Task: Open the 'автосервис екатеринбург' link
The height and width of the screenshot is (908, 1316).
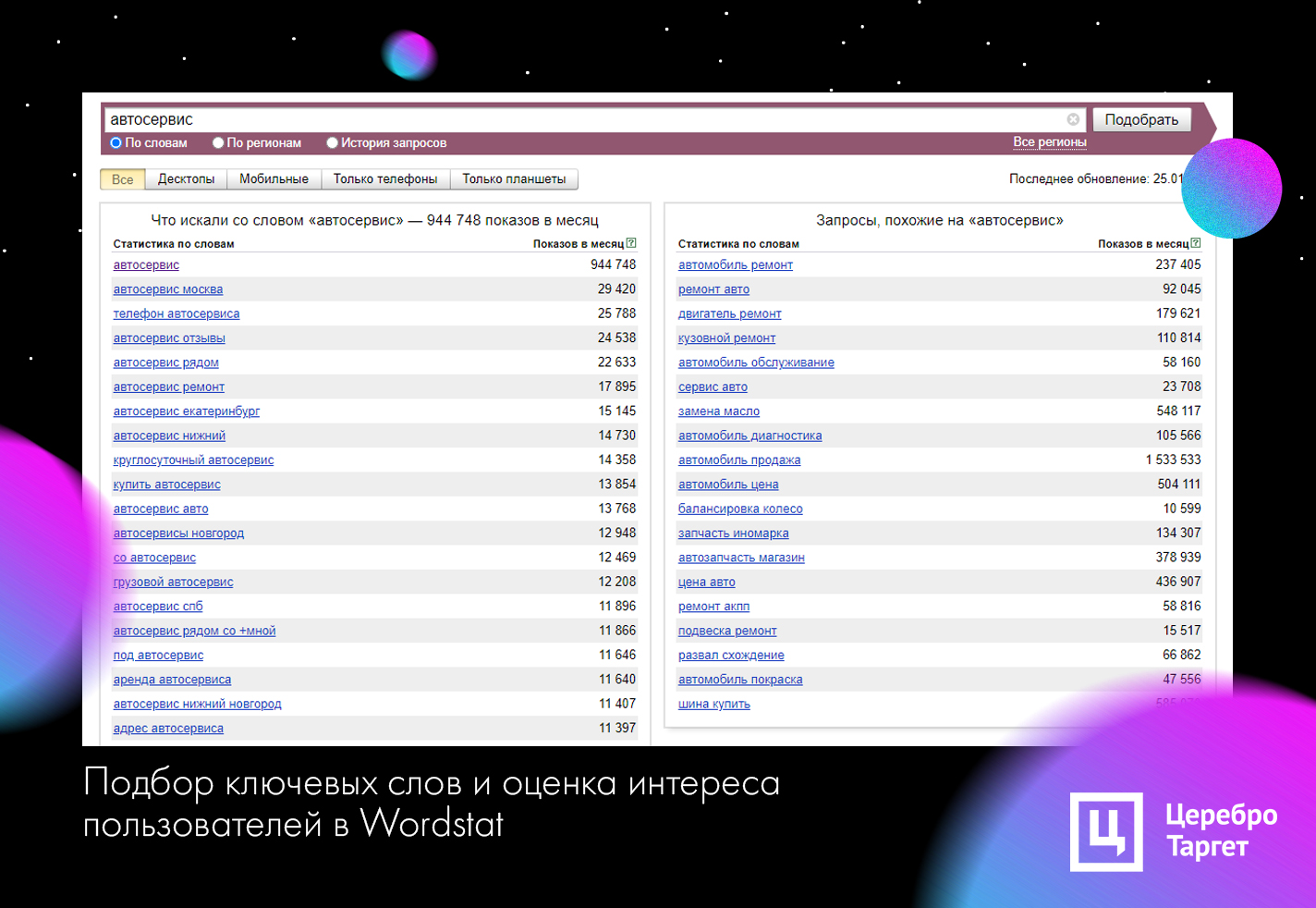Action: point(187,411)
